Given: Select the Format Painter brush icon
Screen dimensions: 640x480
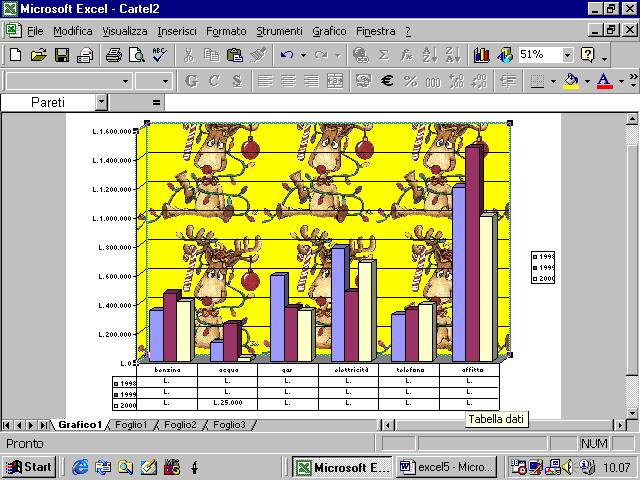Looking at the screenshot, I should [x=258, y=55].
